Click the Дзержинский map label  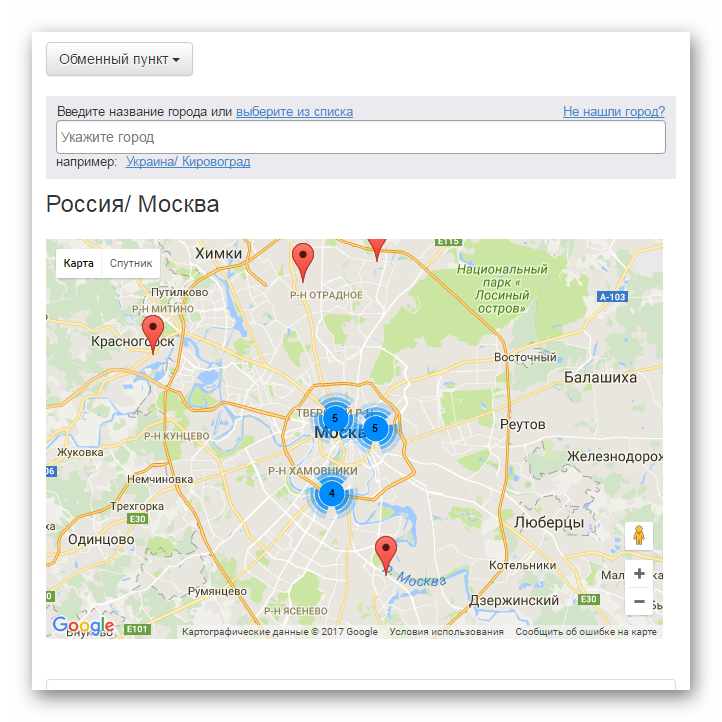[514, 600]
